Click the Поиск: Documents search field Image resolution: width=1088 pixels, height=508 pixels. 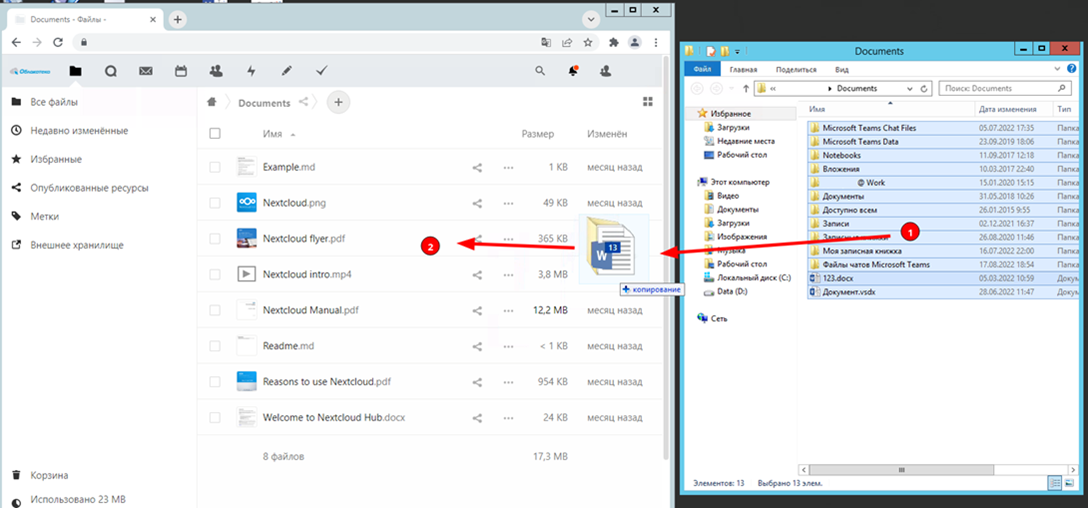coord(1001,88)
